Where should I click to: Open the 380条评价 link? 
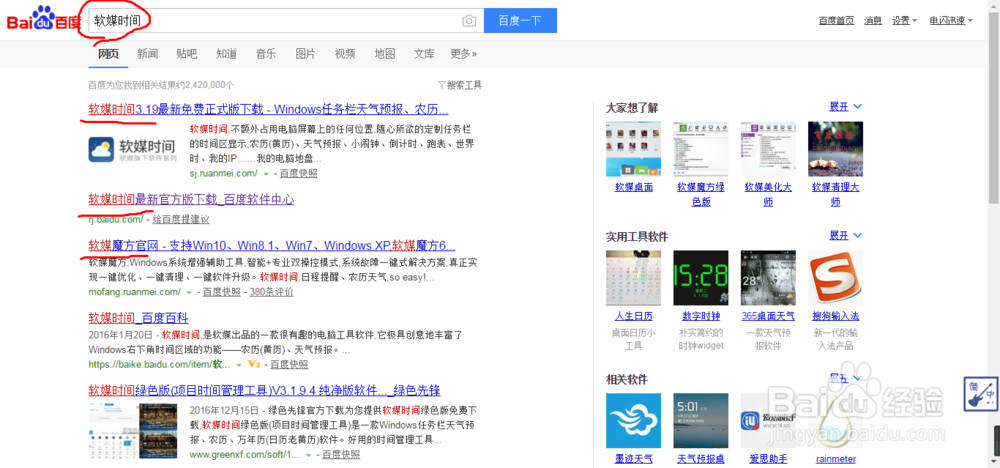point(271,292)
